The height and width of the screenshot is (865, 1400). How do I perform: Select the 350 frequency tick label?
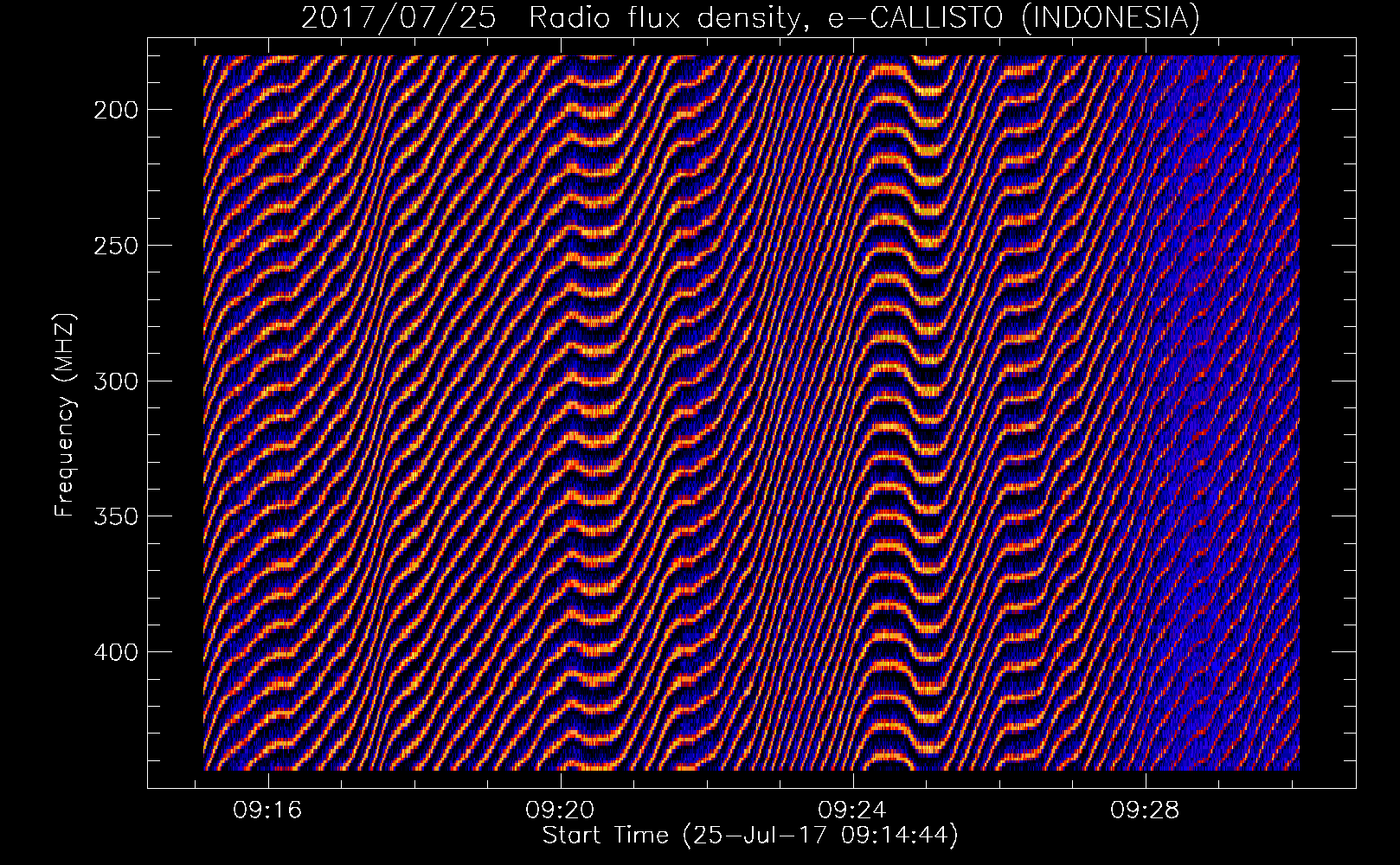point(115,516)
